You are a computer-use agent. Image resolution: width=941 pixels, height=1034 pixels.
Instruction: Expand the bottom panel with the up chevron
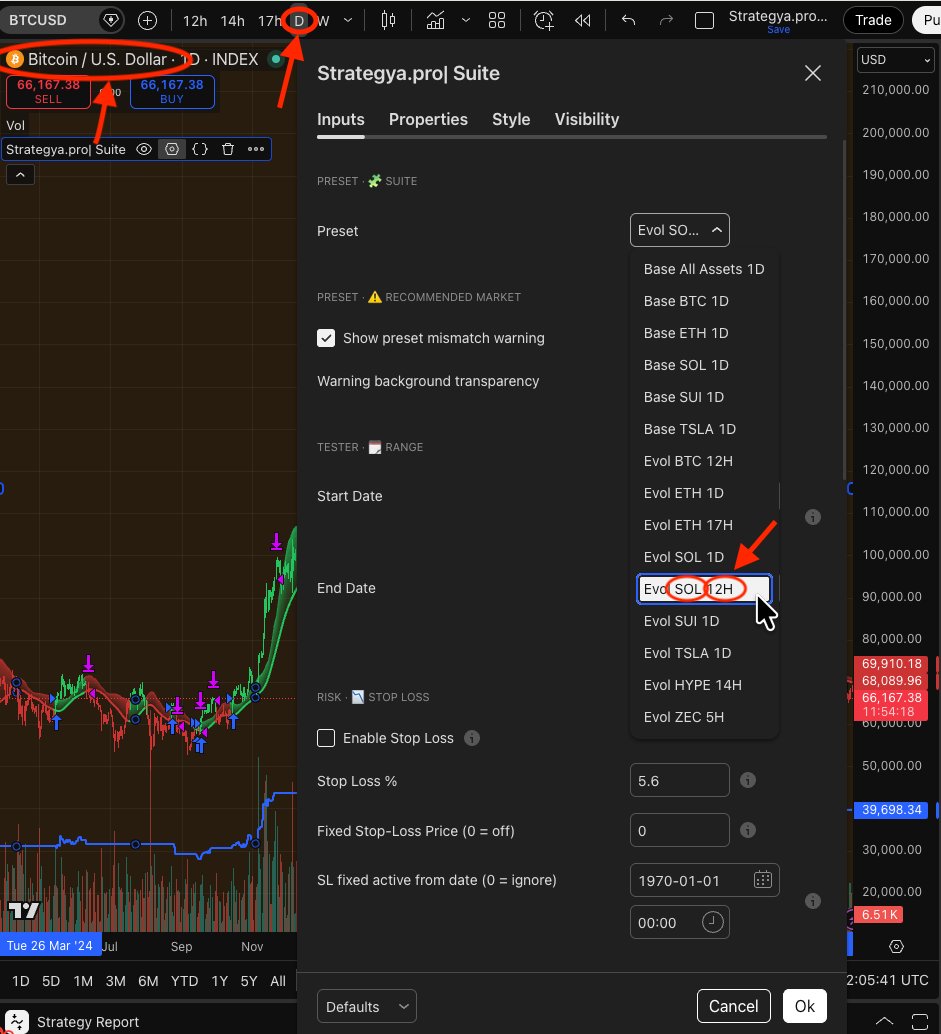[884, 1021]
